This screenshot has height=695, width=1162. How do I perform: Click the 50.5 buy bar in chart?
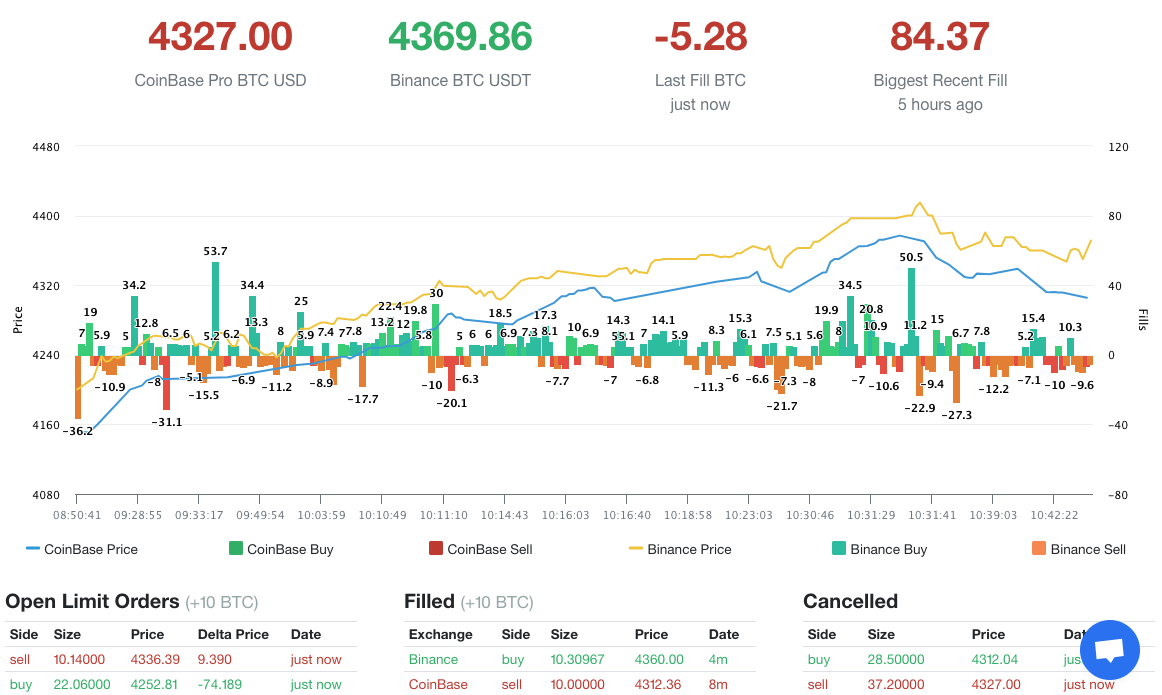[x=912, y=312]
